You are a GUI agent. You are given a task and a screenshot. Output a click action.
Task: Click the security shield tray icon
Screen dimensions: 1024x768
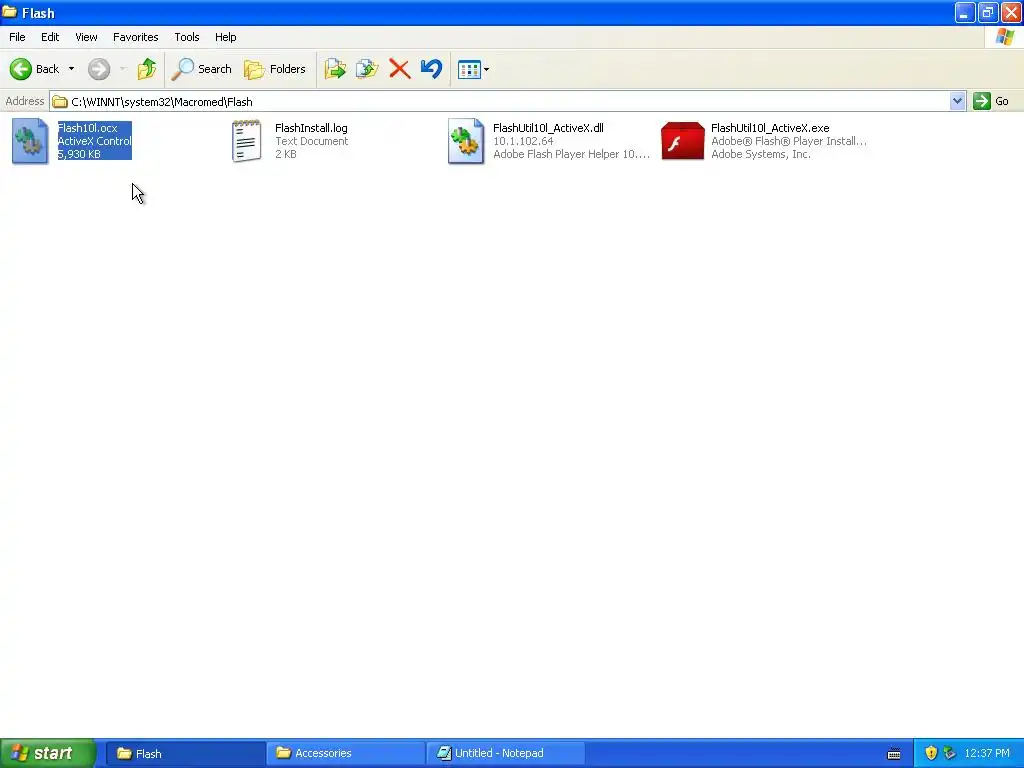tap(931, 754)
